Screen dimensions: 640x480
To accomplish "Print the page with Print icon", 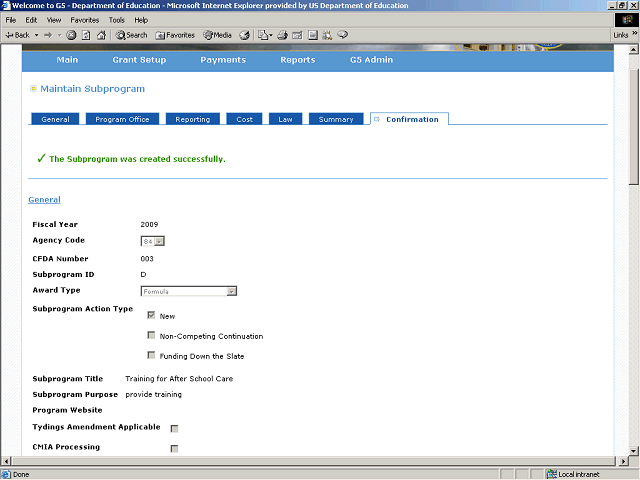I will pyautogui.click(x=282, y=35).
